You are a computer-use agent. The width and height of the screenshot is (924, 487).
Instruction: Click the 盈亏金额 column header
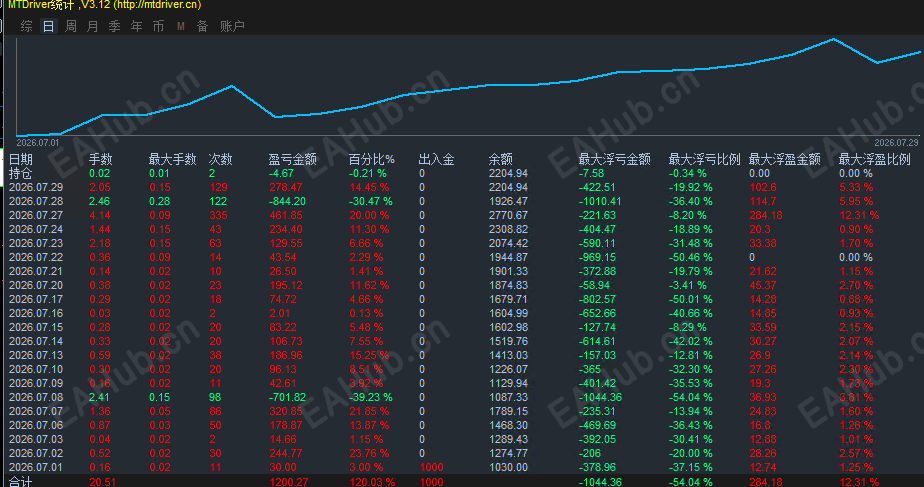[x=292, y=159]
